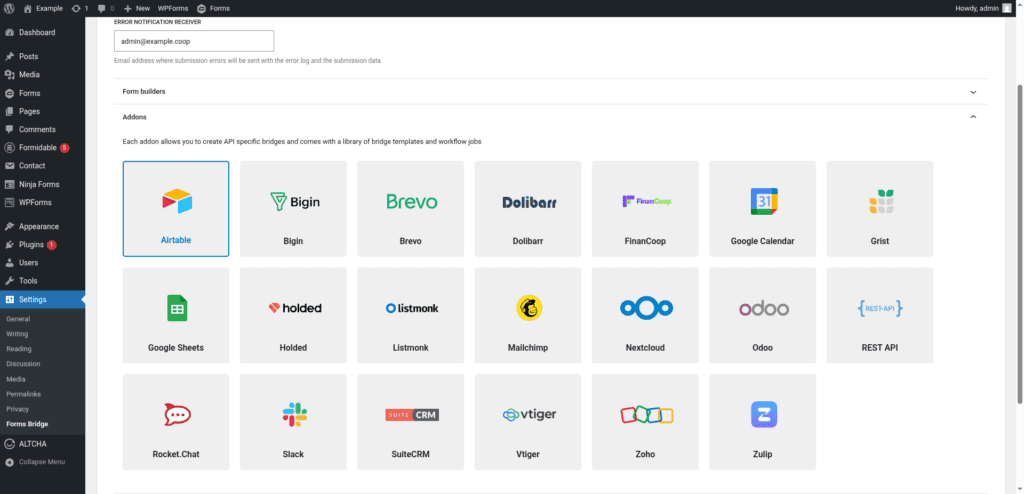Click the error notification receiver email field
Image resolution: width=1024 pixels, height=494 pixels.
pos(194,41)
